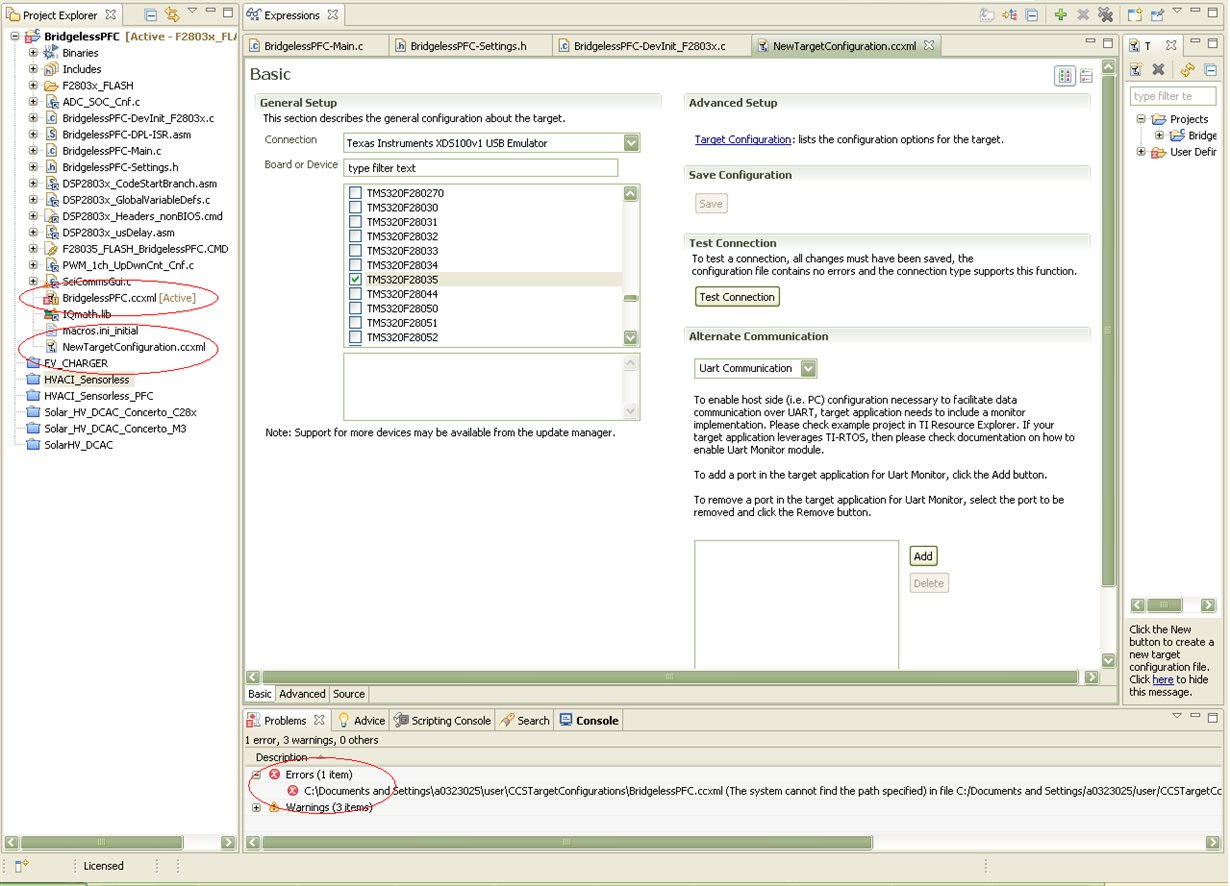Viewport: 1230px width, 886px height.
Task: Open Project Explorer view menu triangle
Action: point(192,12)
